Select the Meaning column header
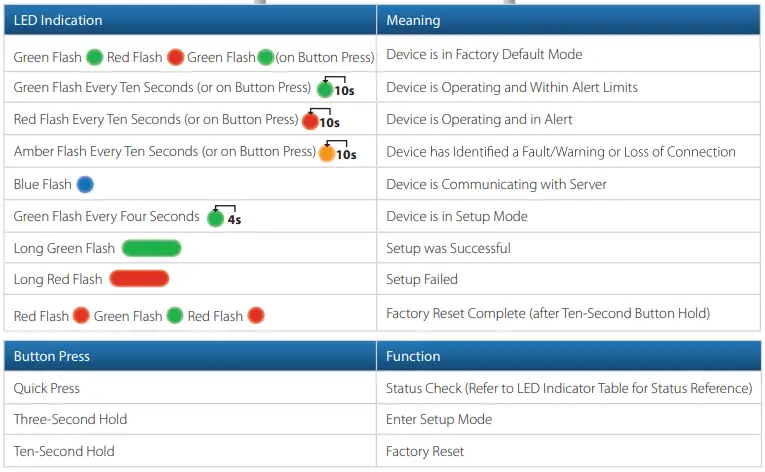 coord(413,20)
